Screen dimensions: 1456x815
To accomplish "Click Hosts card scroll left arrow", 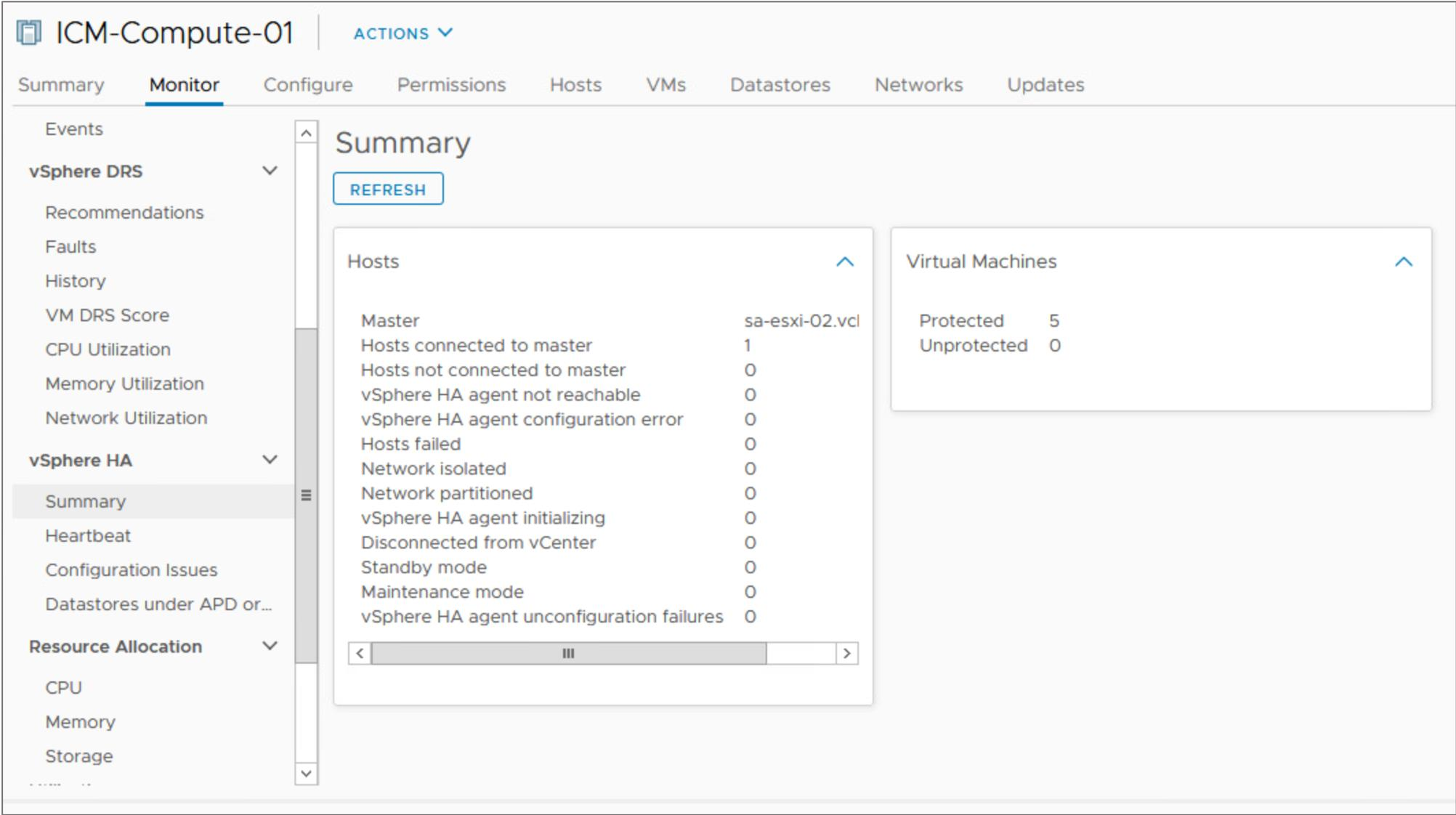I will click(360, 654).
